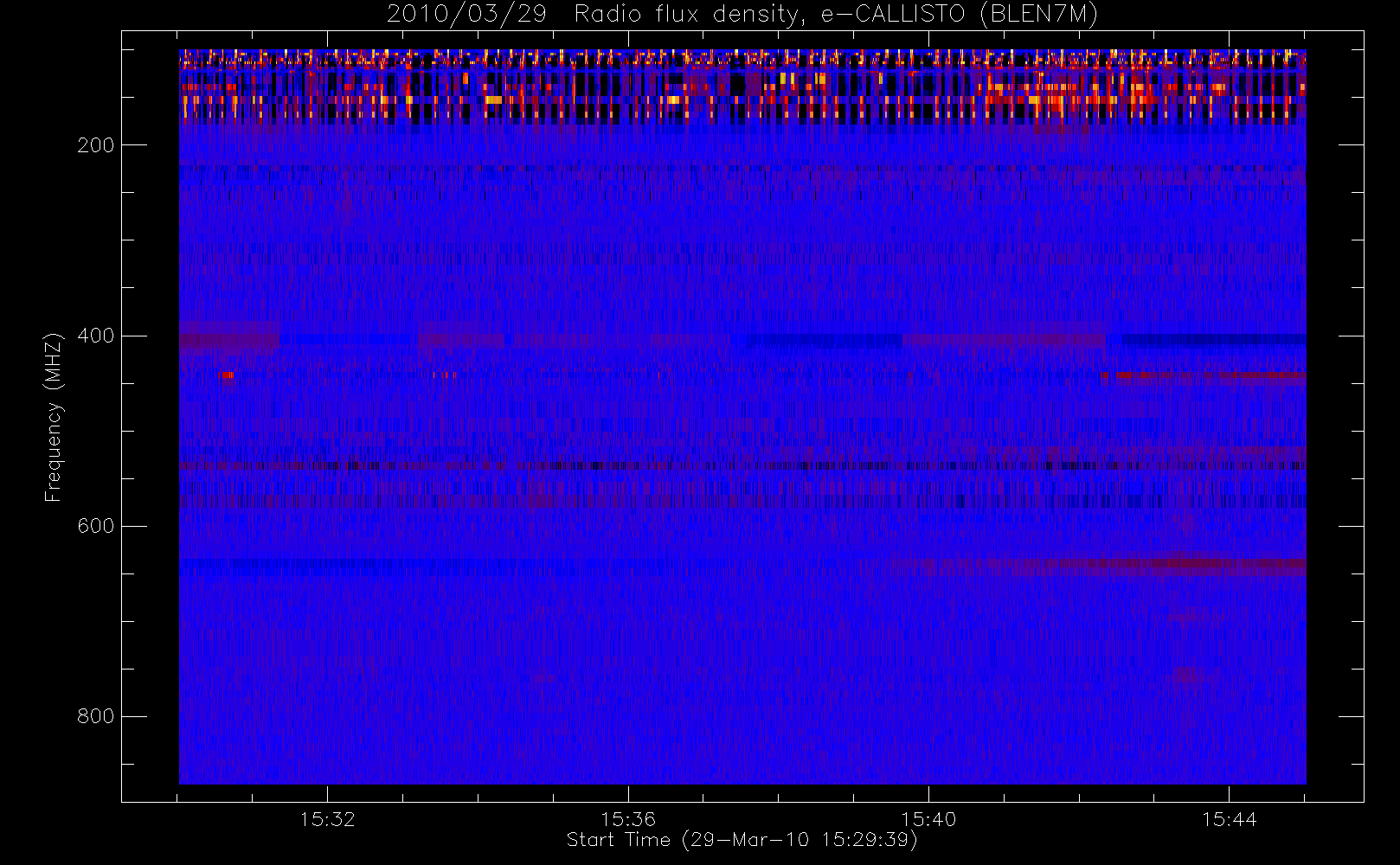1400x865 pixels.
Task: Click the 15:32 time tick label
Action: point(328,819)
